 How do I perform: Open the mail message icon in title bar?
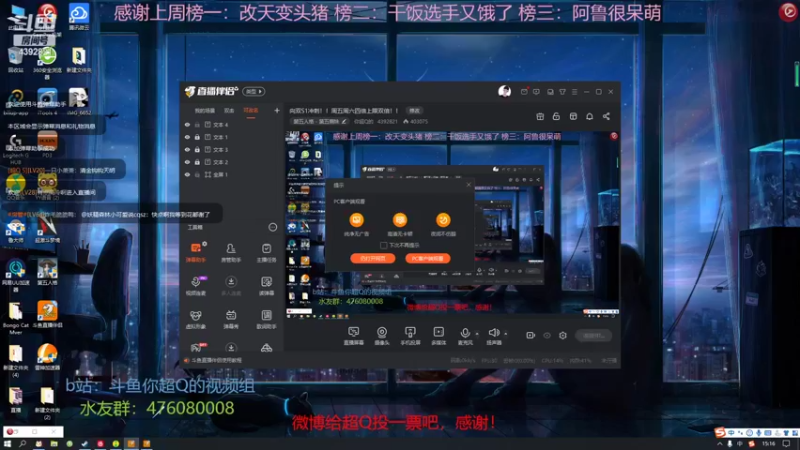(524, 92)
